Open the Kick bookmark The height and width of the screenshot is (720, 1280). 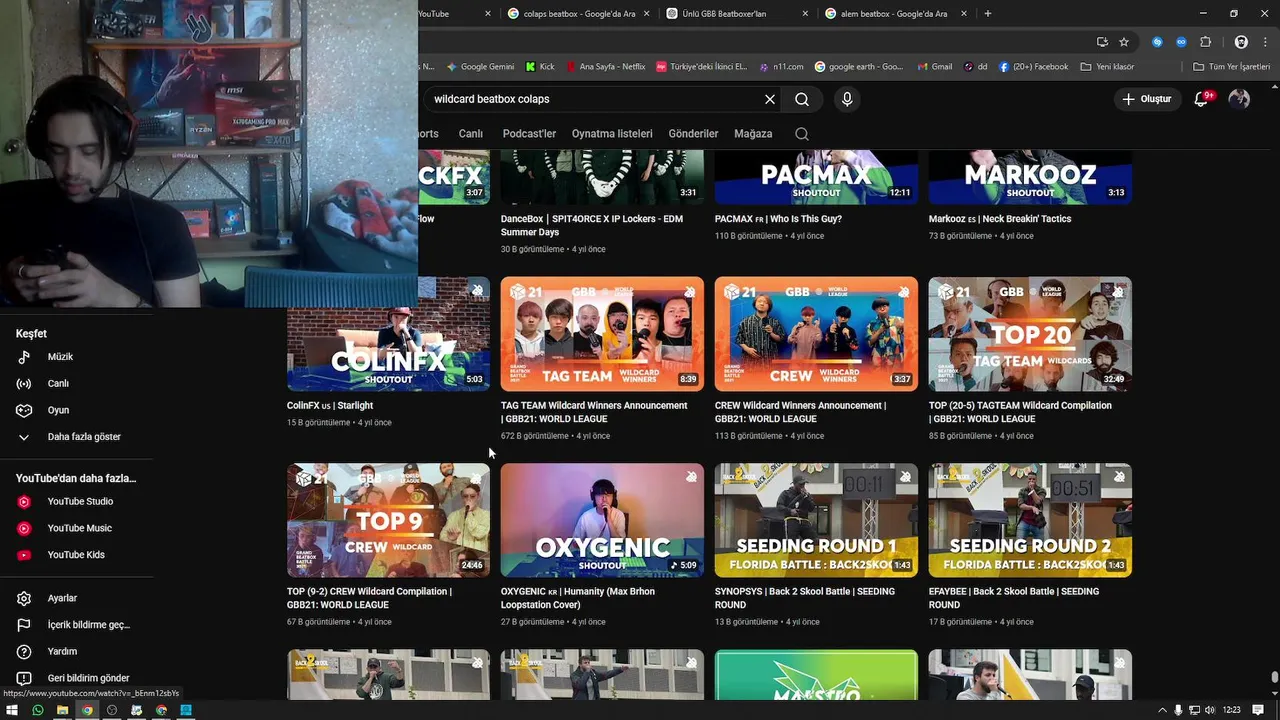click(540, 67)
